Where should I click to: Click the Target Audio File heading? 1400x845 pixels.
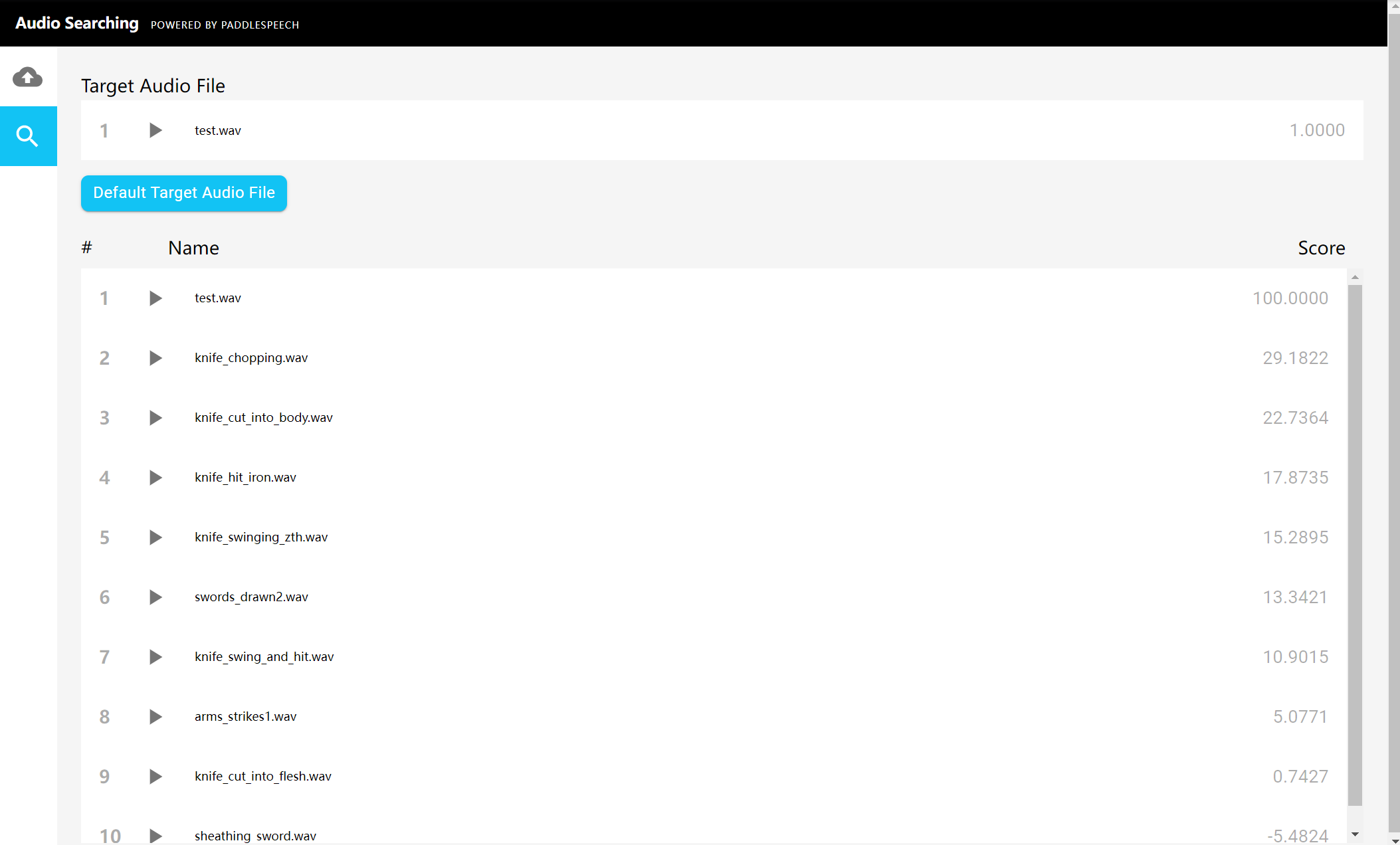point(153,86)
